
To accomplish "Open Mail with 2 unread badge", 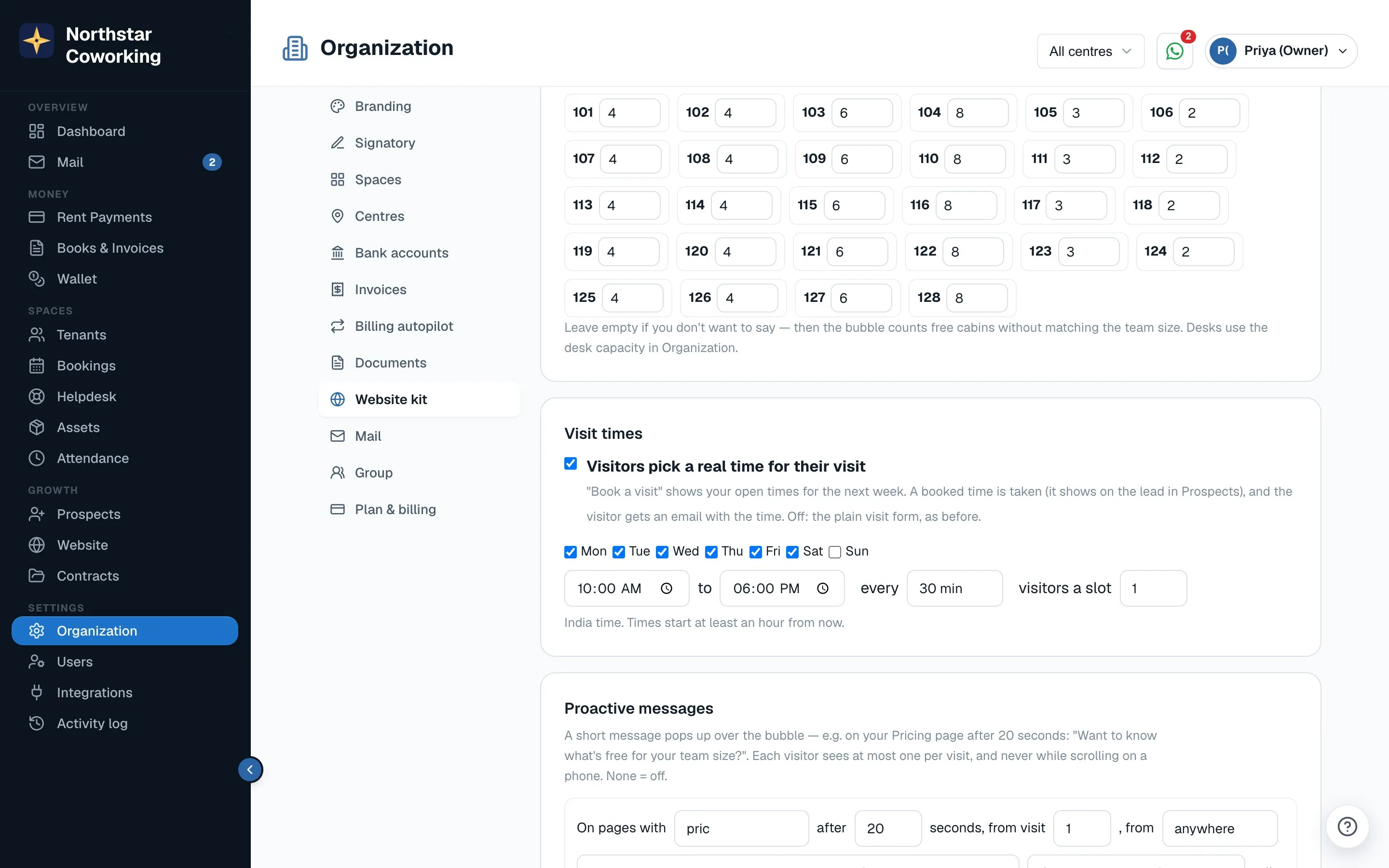I will pos(124,162).
